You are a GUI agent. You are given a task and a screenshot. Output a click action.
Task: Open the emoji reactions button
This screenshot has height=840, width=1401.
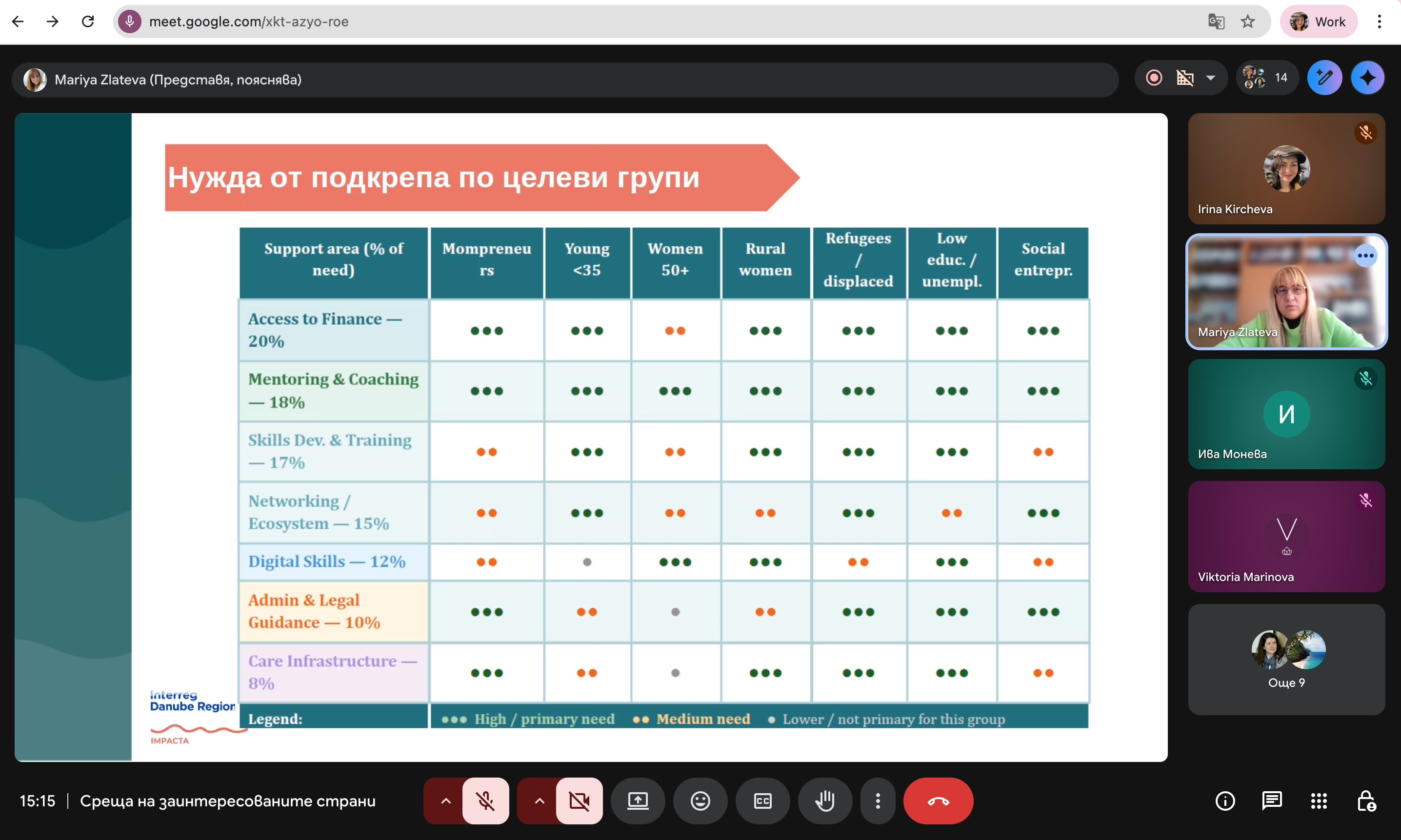700,800
